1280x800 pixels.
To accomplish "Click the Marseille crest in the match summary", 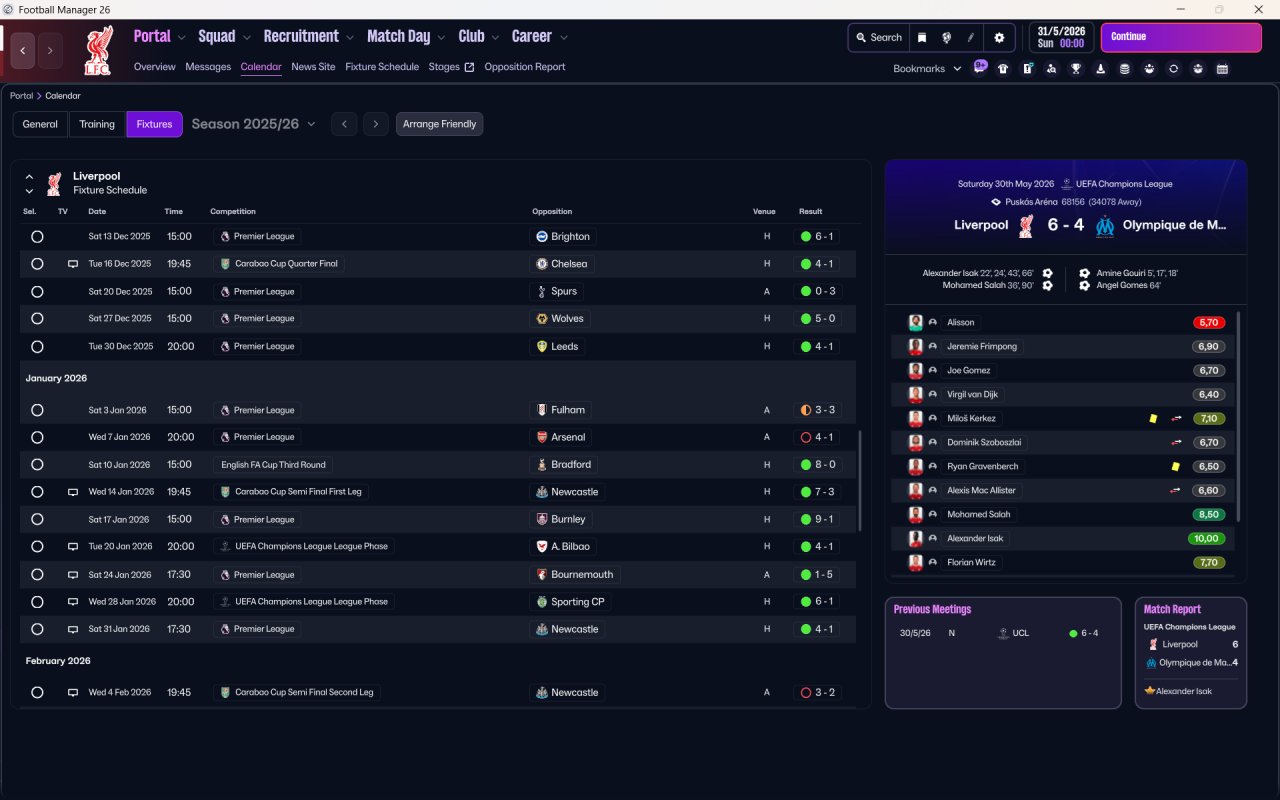I will (1104, 226).
